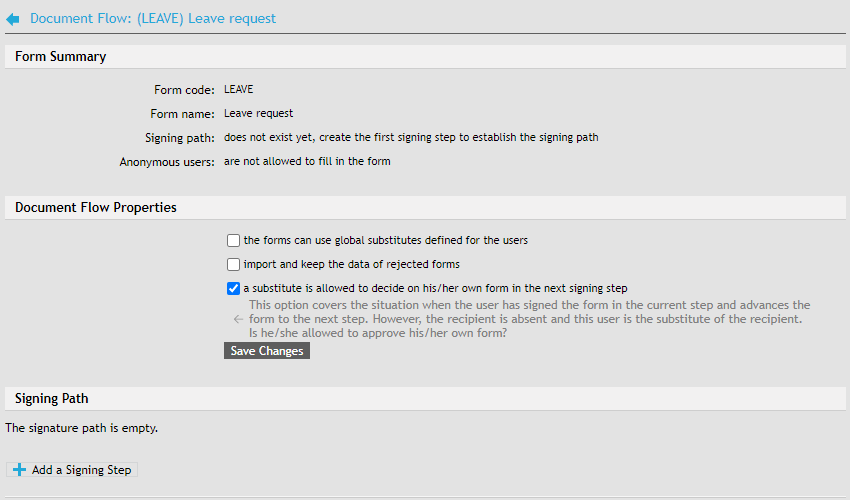The image size is (850, 500).
Task: Click 'are not allowed to fill in the form' text
Action: [x=307, y=161]
